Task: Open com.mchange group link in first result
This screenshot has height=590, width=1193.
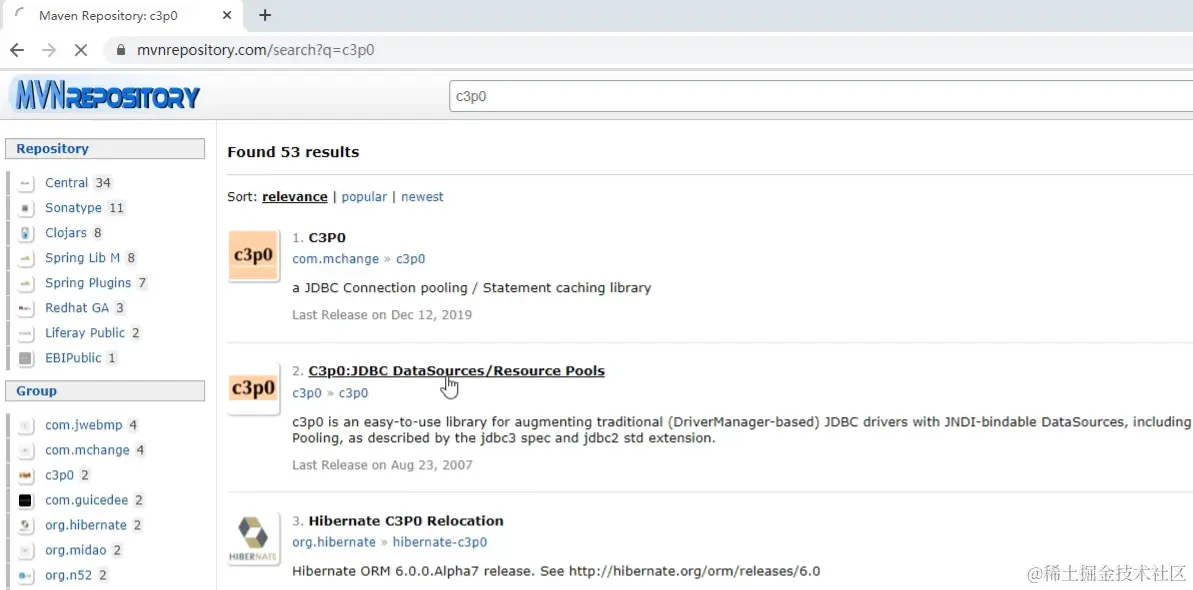Action: click(336, 259)
